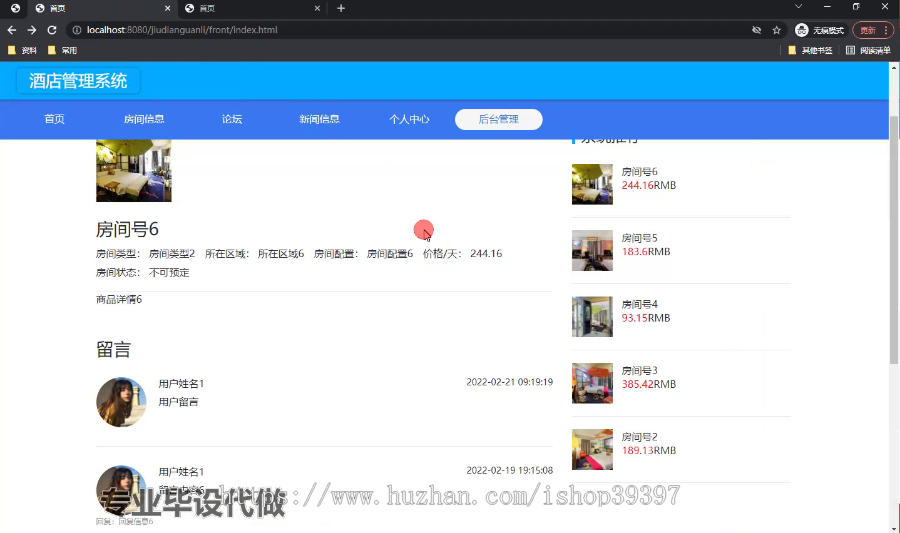Viewport: 900px width, 533px height.
Task: Open the 常用 bookmarks folder
Action: tap(63, 50)
